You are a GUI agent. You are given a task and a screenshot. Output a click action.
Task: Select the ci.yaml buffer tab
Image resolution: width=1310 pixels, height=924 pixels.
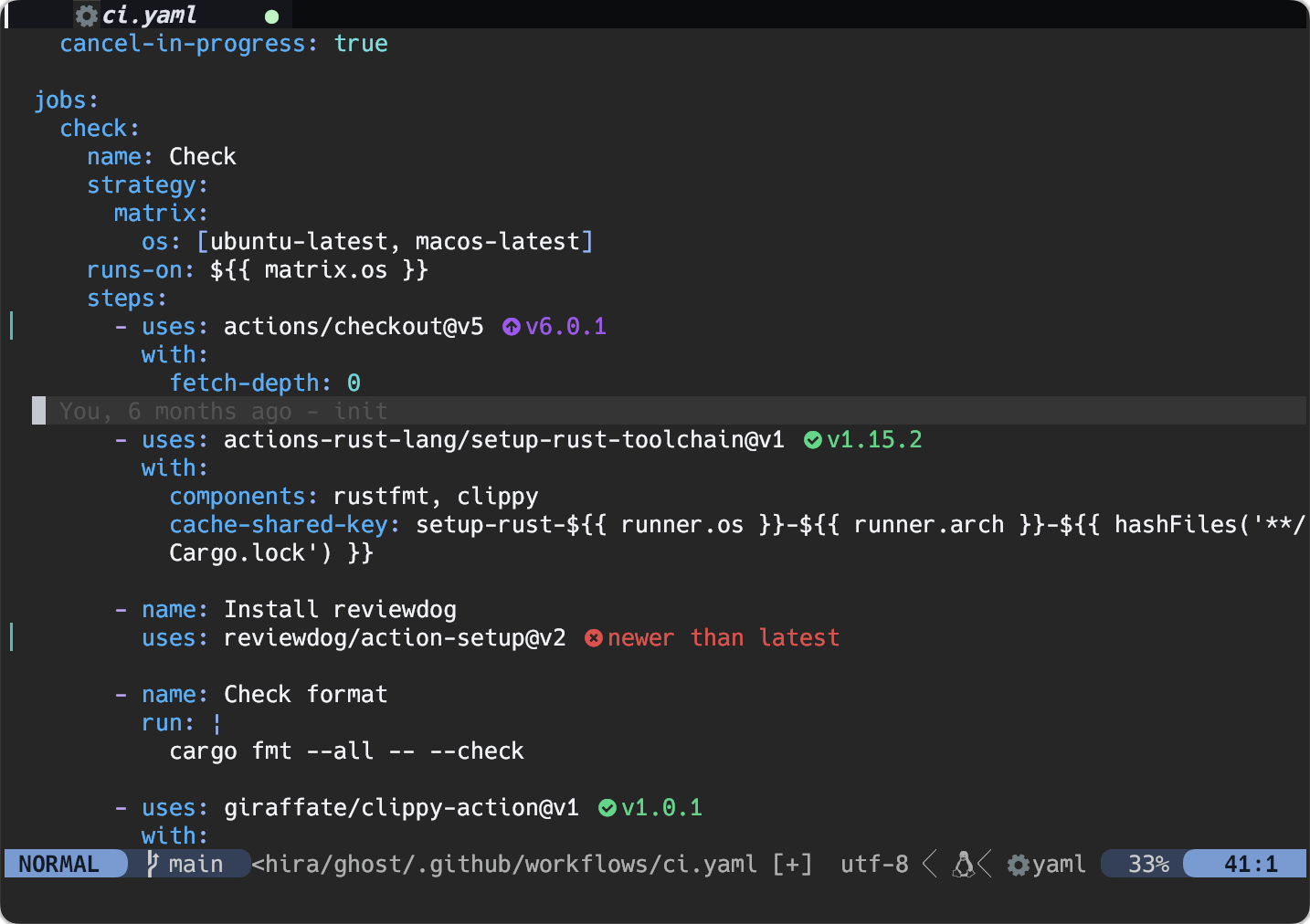pos(183,16)
